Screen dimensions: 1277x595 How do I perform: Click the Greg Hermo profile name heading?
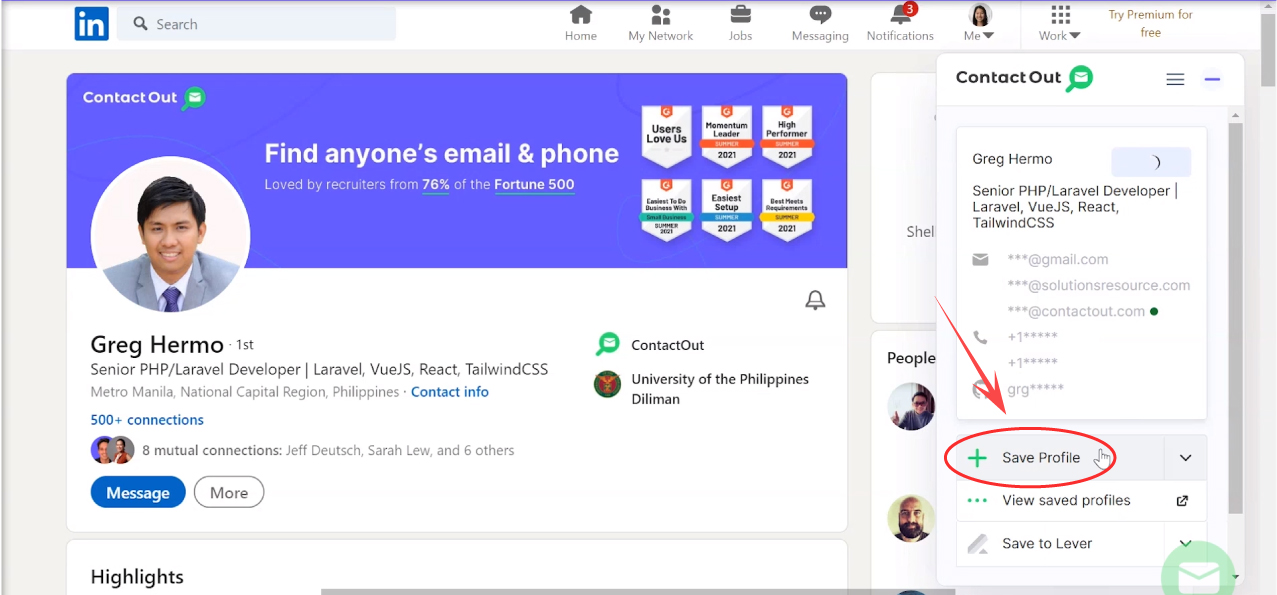157,345
